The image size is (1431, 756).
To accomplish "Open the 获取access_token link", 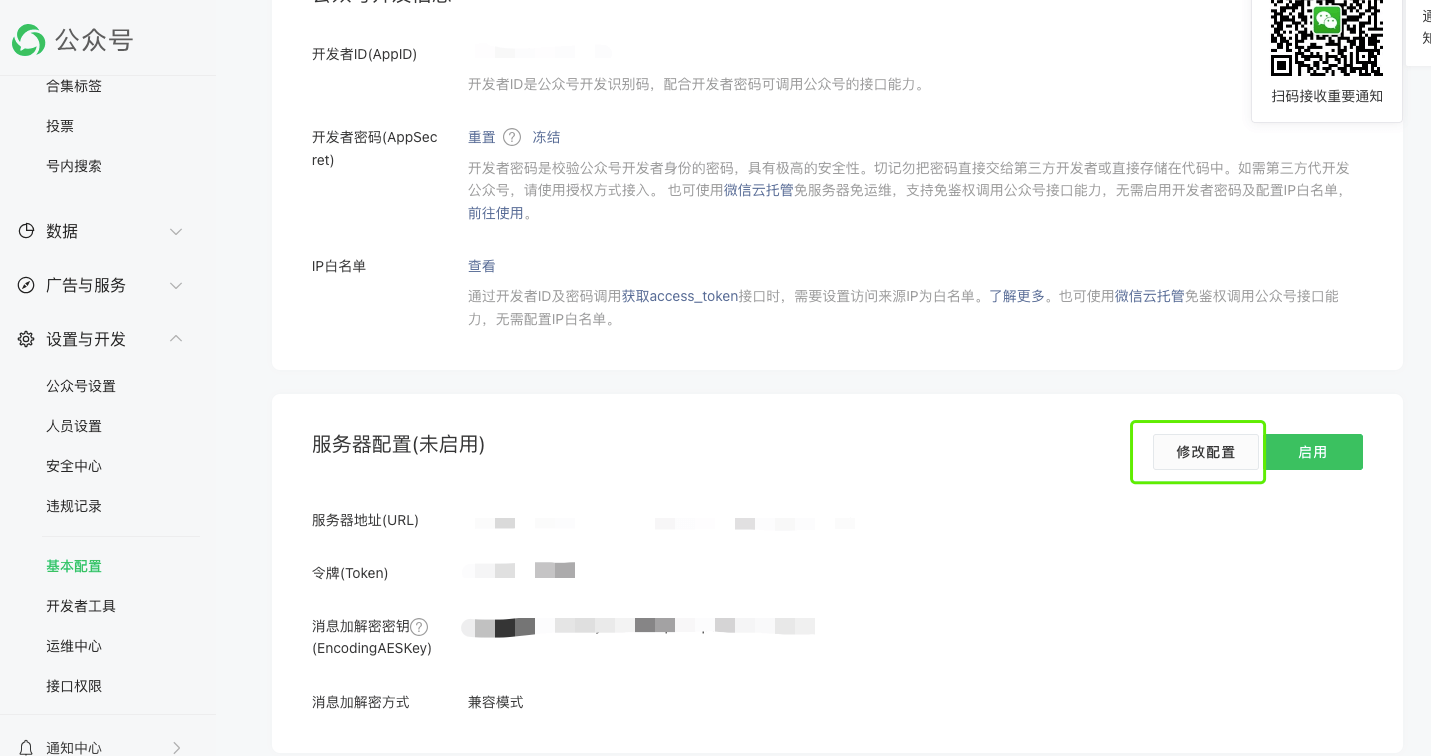I will coord(680,296).
